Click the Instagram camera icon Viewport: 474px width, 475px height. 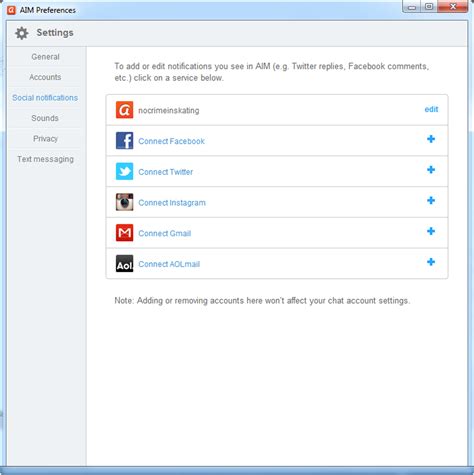pos(124,202)
